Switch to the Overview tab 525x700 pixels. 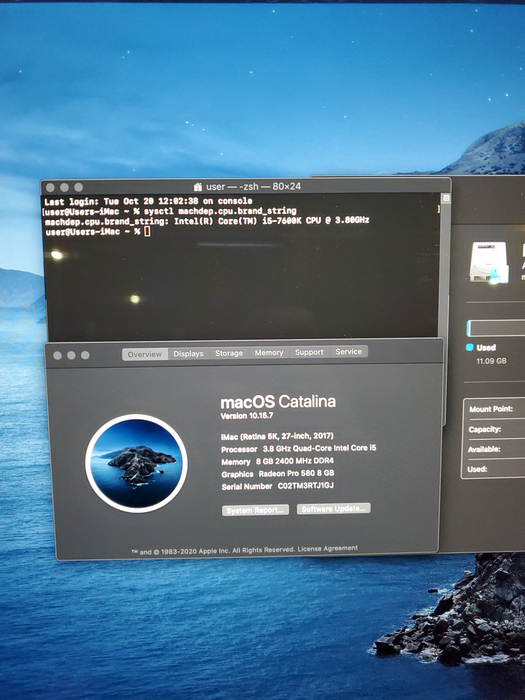point(145,354)
